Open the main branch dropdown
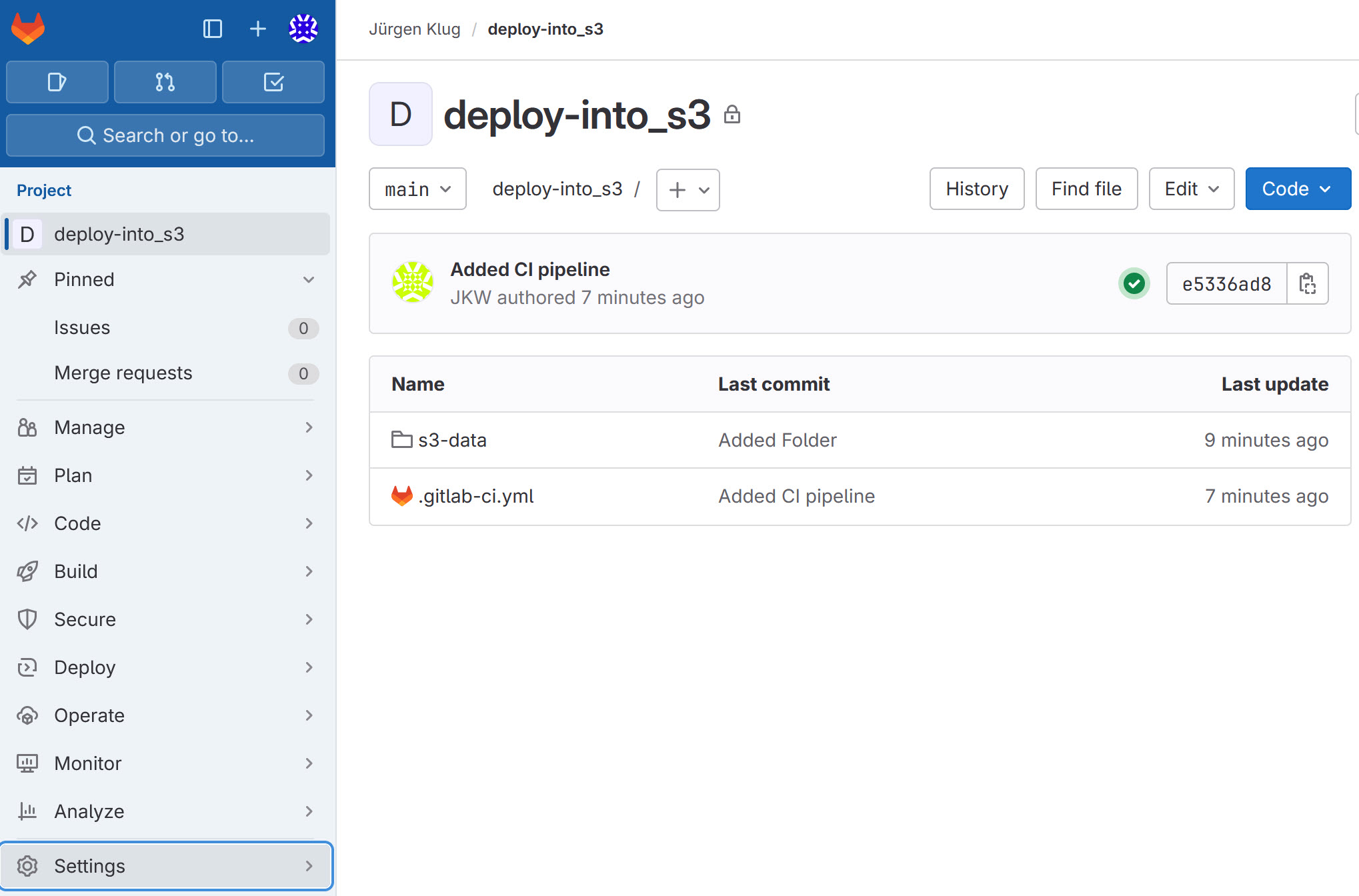1359x896 pixels. pos(417,189)
